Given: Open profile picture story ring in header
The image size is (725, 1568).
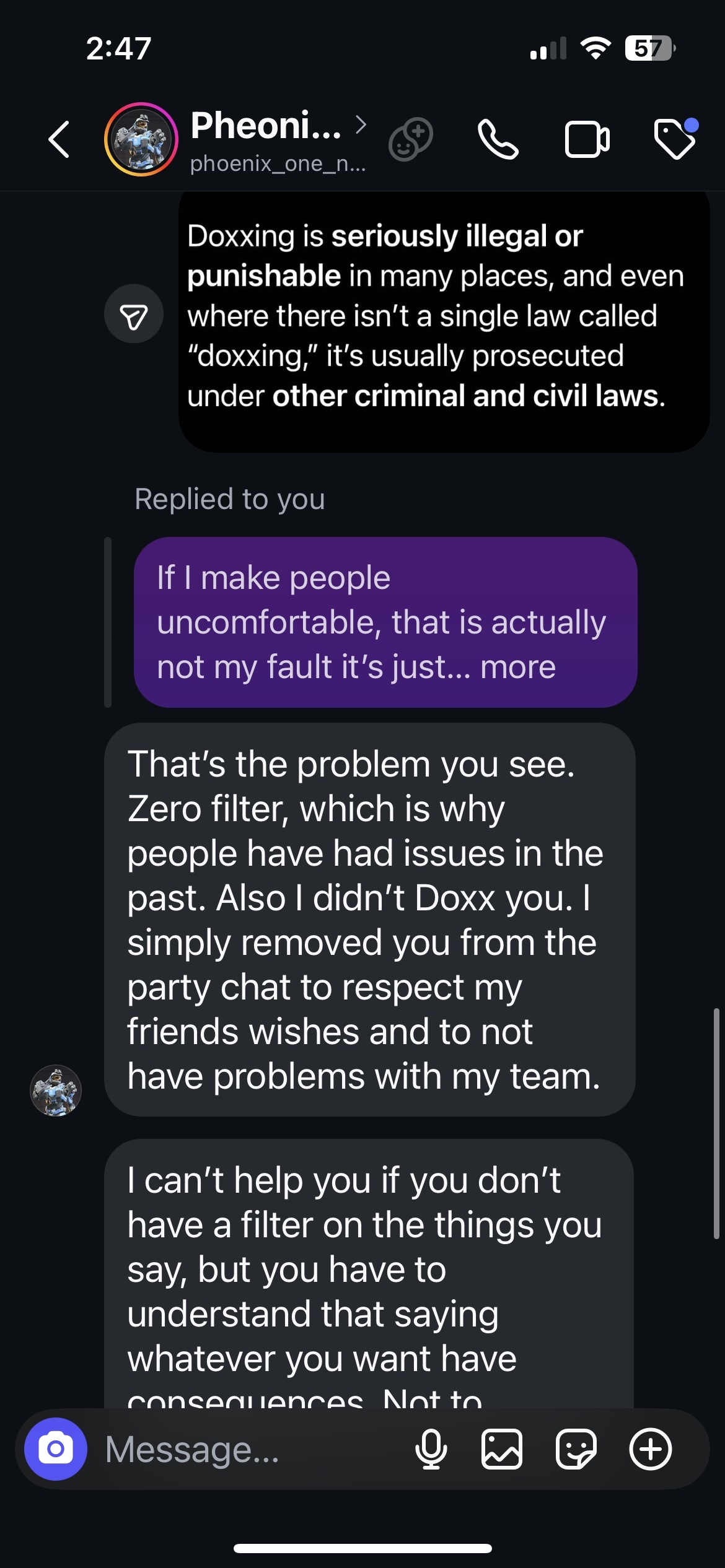Looking at the screenshot, I should tap(141, 139).
